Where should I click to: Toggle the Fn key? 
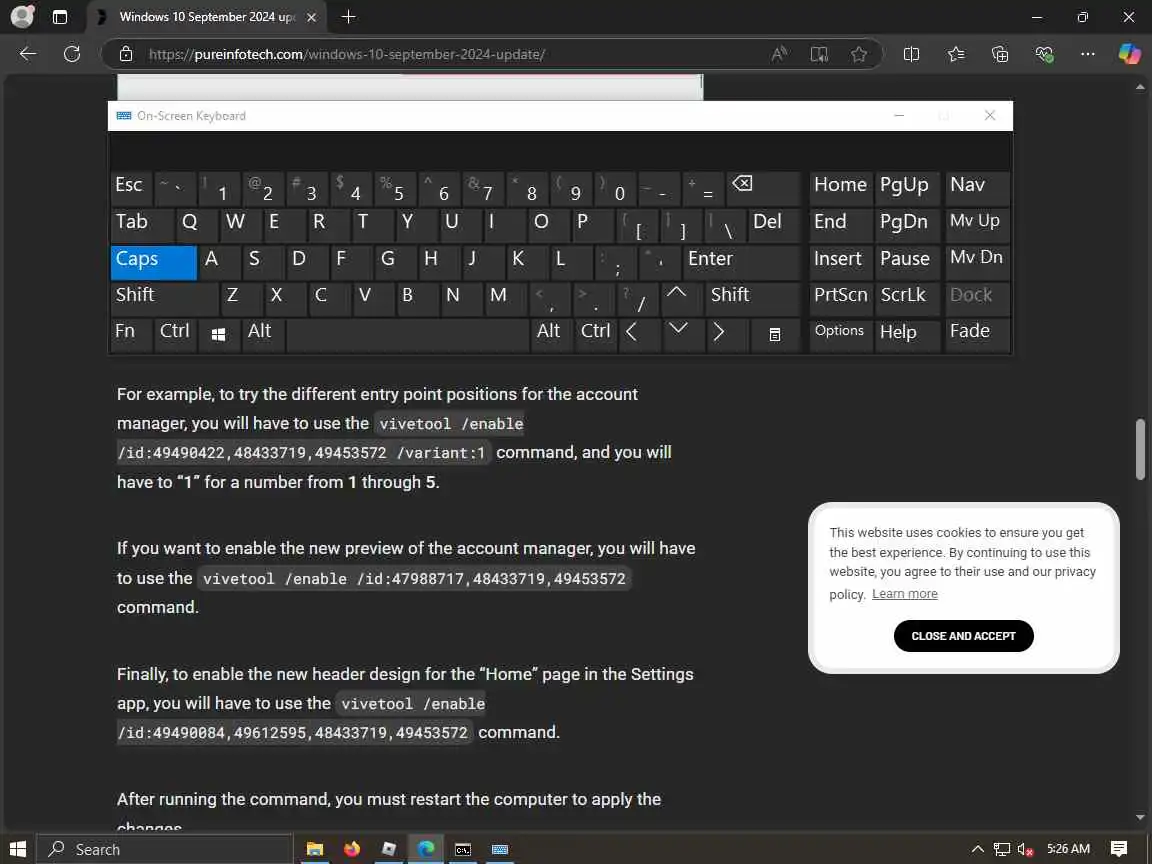pos(132,334)
